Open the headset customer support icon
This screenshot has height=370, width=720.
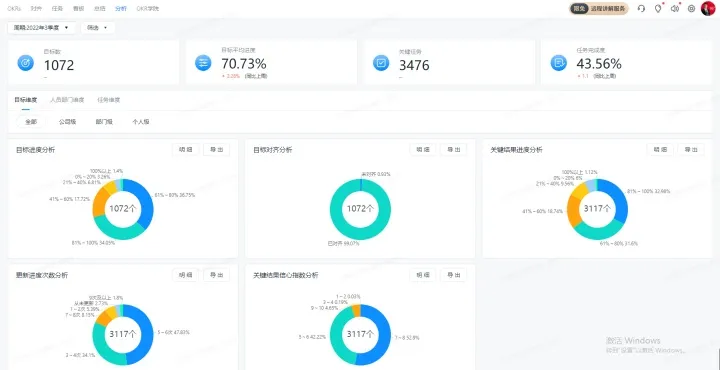pyautogui.click(x=641, y=9)
